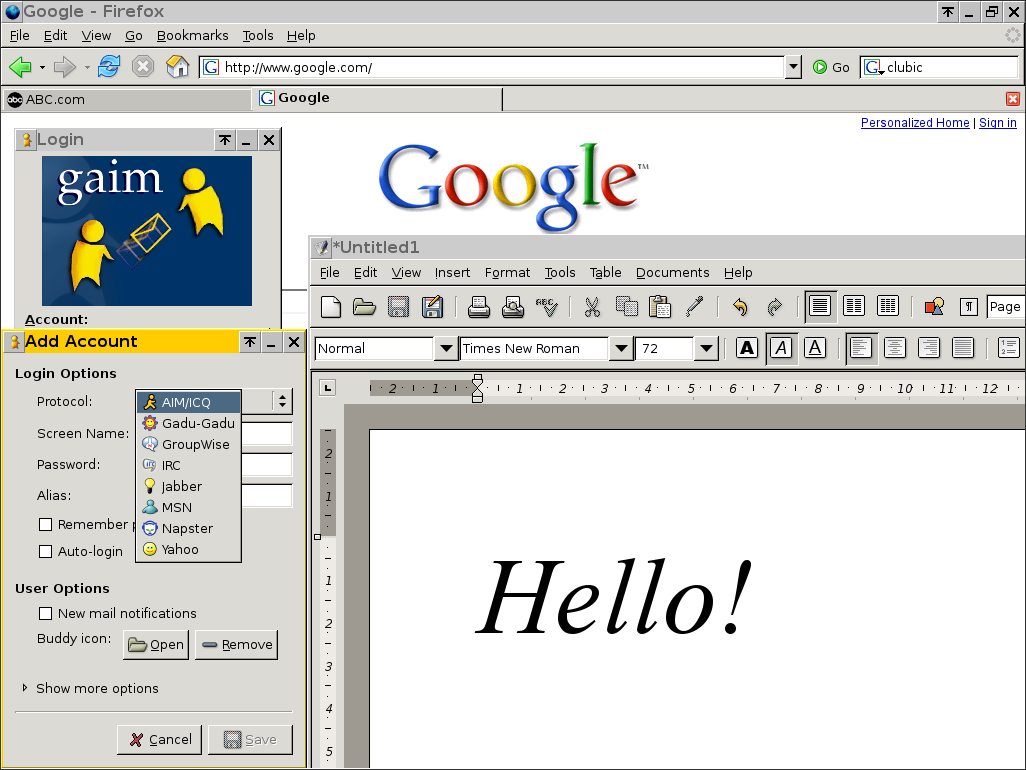
Task: Follow the Personalized Home link on Google
Action: click(x=915, y=122)
